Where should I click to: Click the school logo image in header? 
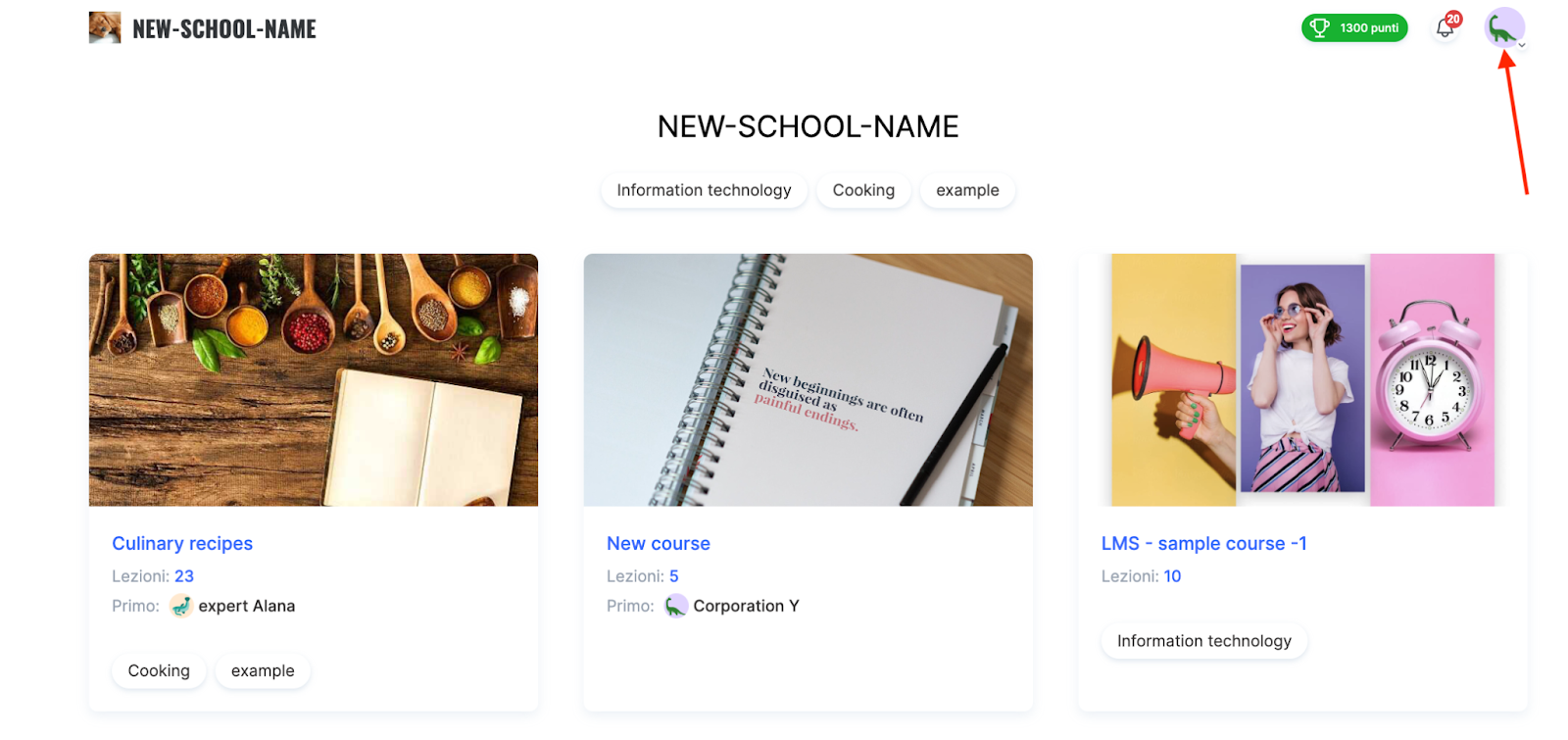[105, 27]
